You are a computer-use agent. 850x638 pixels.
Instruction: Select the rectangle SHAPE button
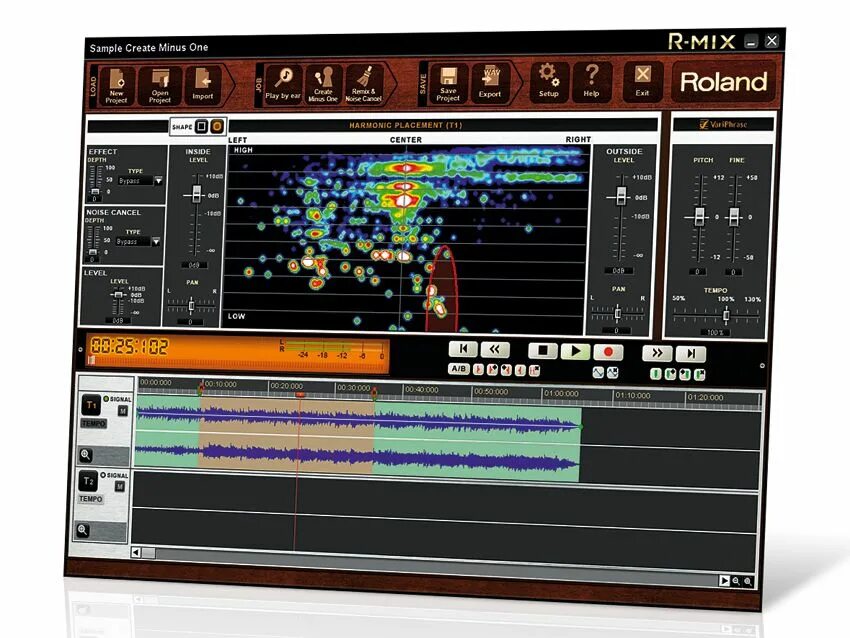[x=202, y=126]
